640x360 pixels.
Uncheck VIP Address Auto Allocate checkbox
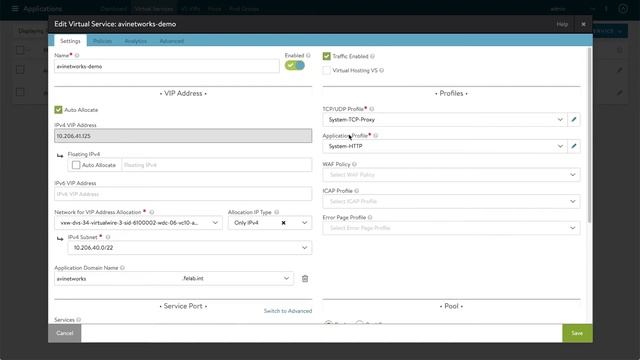[58, 110]
